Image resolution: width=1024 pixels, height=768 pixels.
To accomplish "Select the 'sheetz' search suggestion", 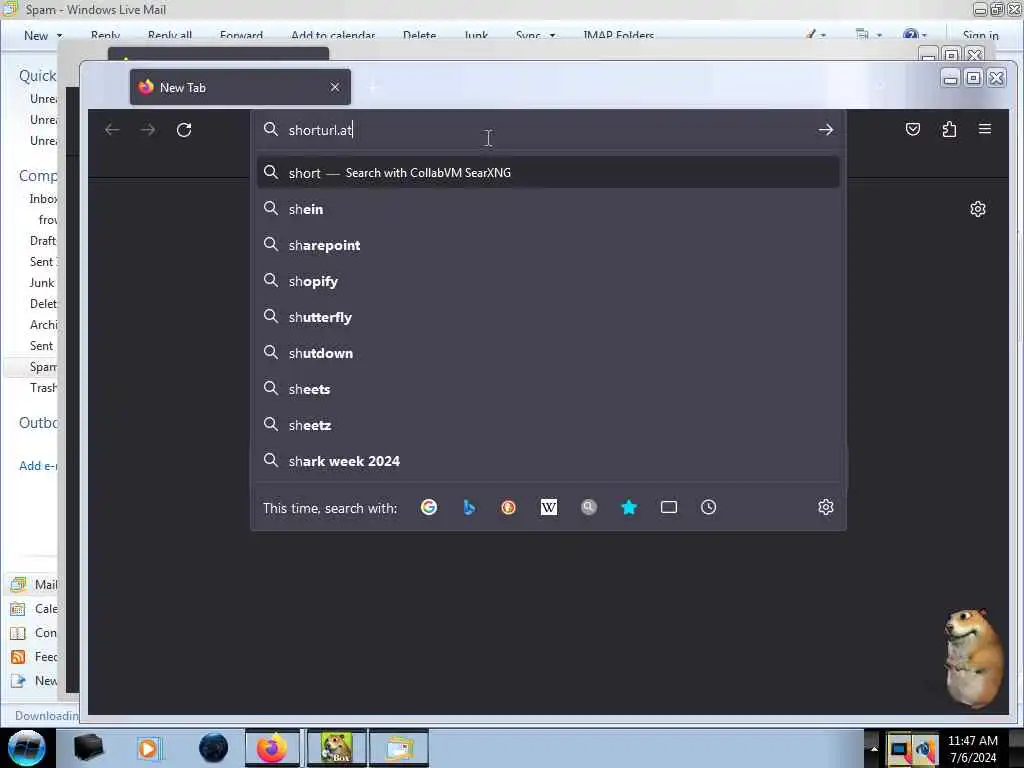I will click(x=549, y=425).
